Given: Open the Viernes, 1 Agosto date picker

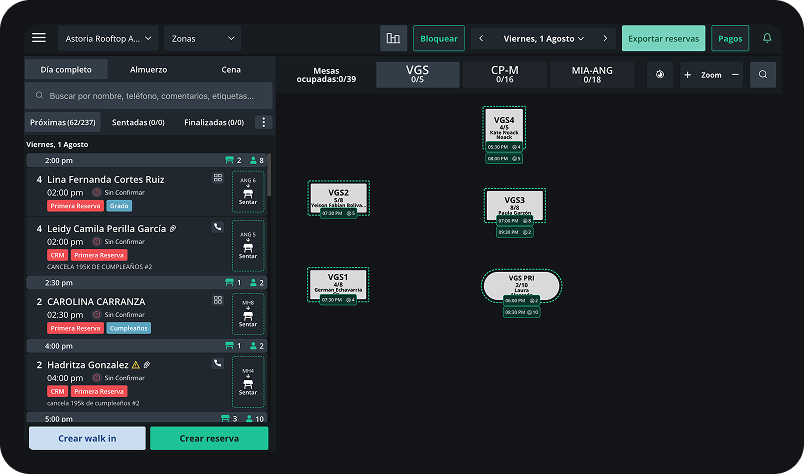Looking at the screenshot, I should coord(543,39).
